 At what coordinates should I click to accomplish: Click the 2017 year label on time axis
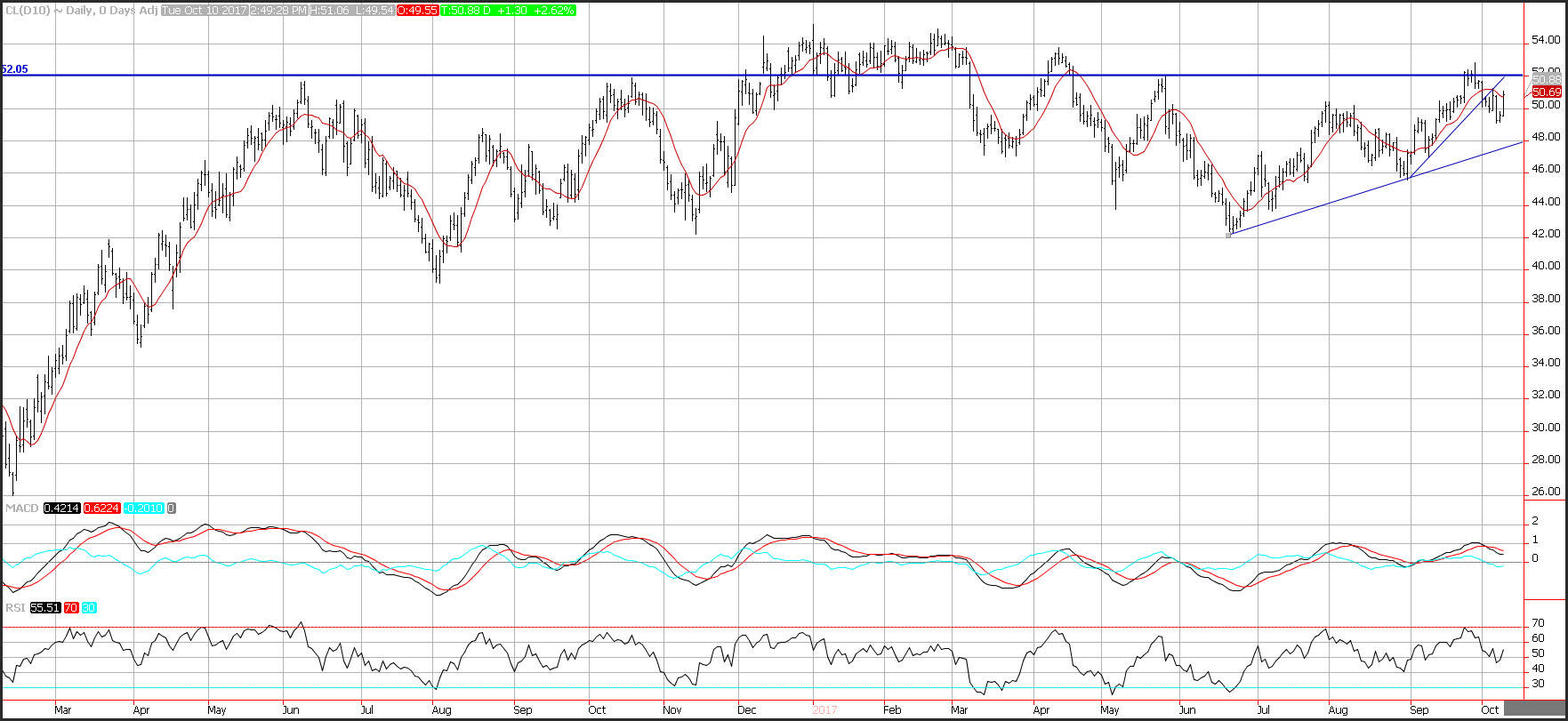pos(826,710)
